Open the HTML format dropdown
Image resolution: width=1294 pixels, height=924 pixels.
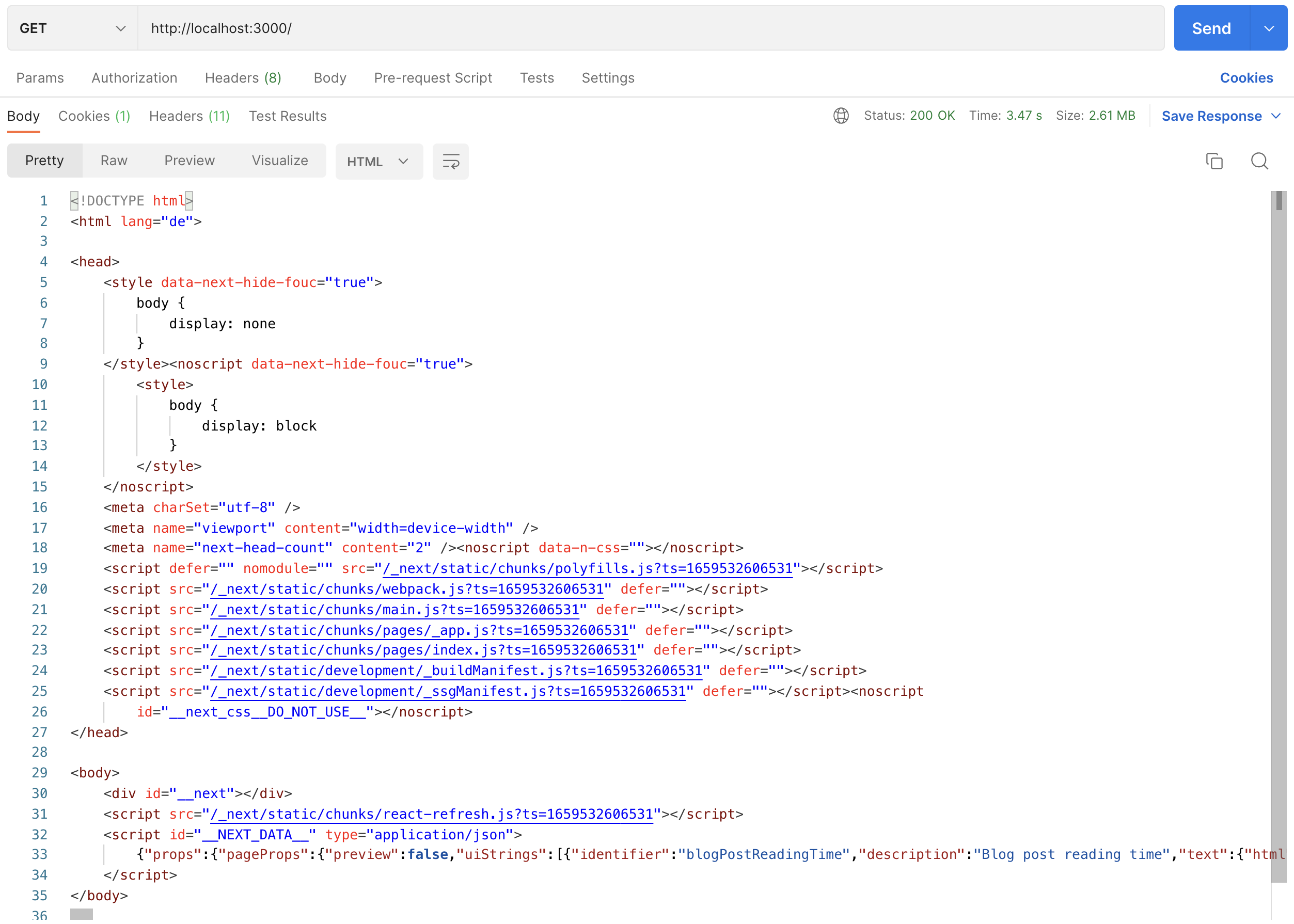(378, 162)
